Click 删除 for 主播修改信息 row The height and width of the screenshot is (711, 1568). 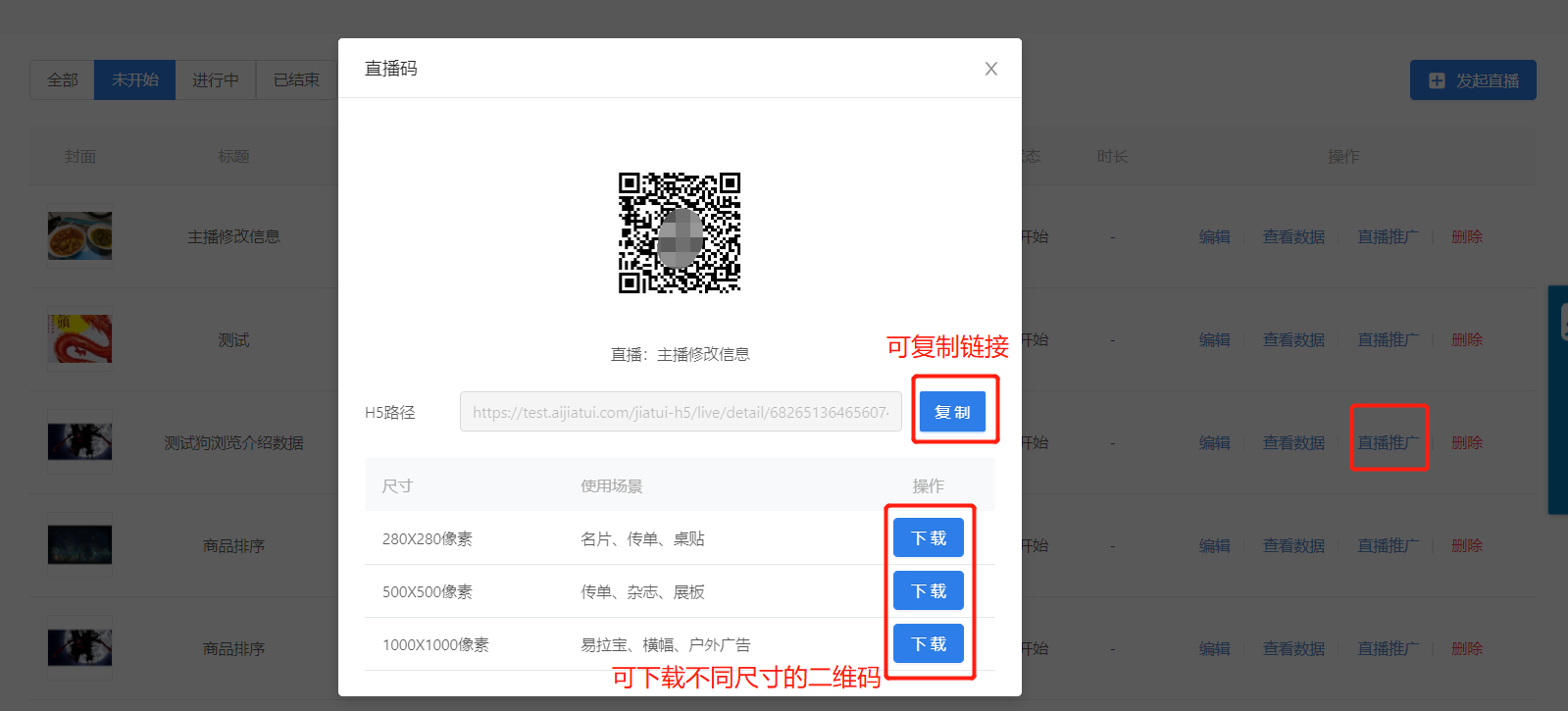coord(1467,236)
